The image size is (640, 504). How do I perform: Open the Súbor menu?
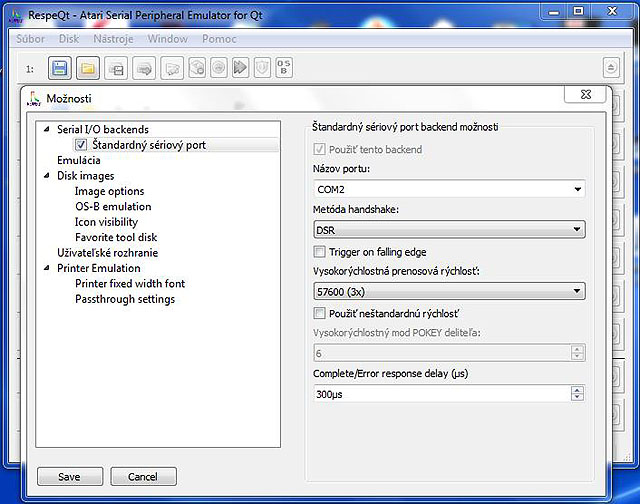click(x=31, y=39)
